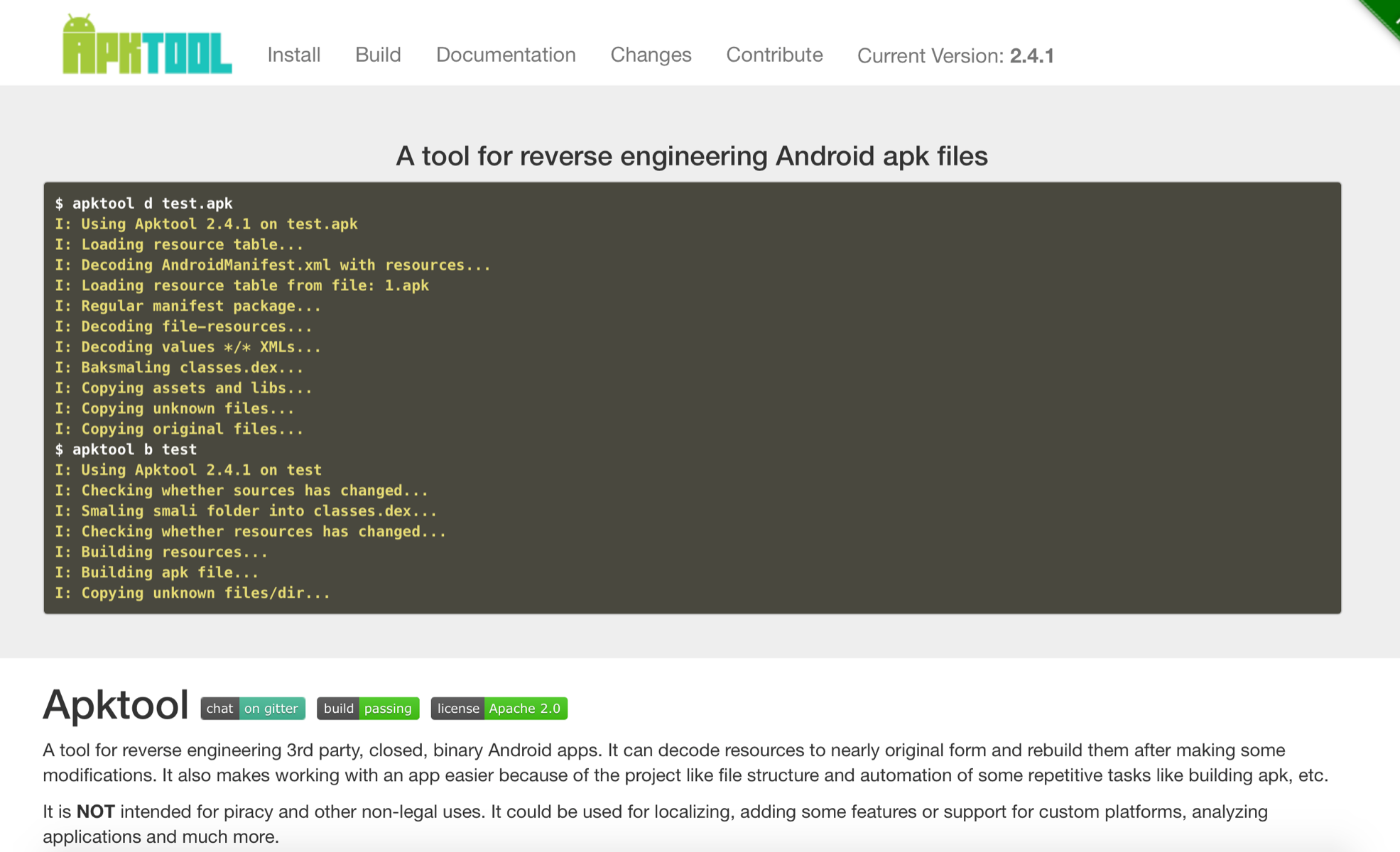
Task: Open the Contribute page
Action: (x=774, y=55)
